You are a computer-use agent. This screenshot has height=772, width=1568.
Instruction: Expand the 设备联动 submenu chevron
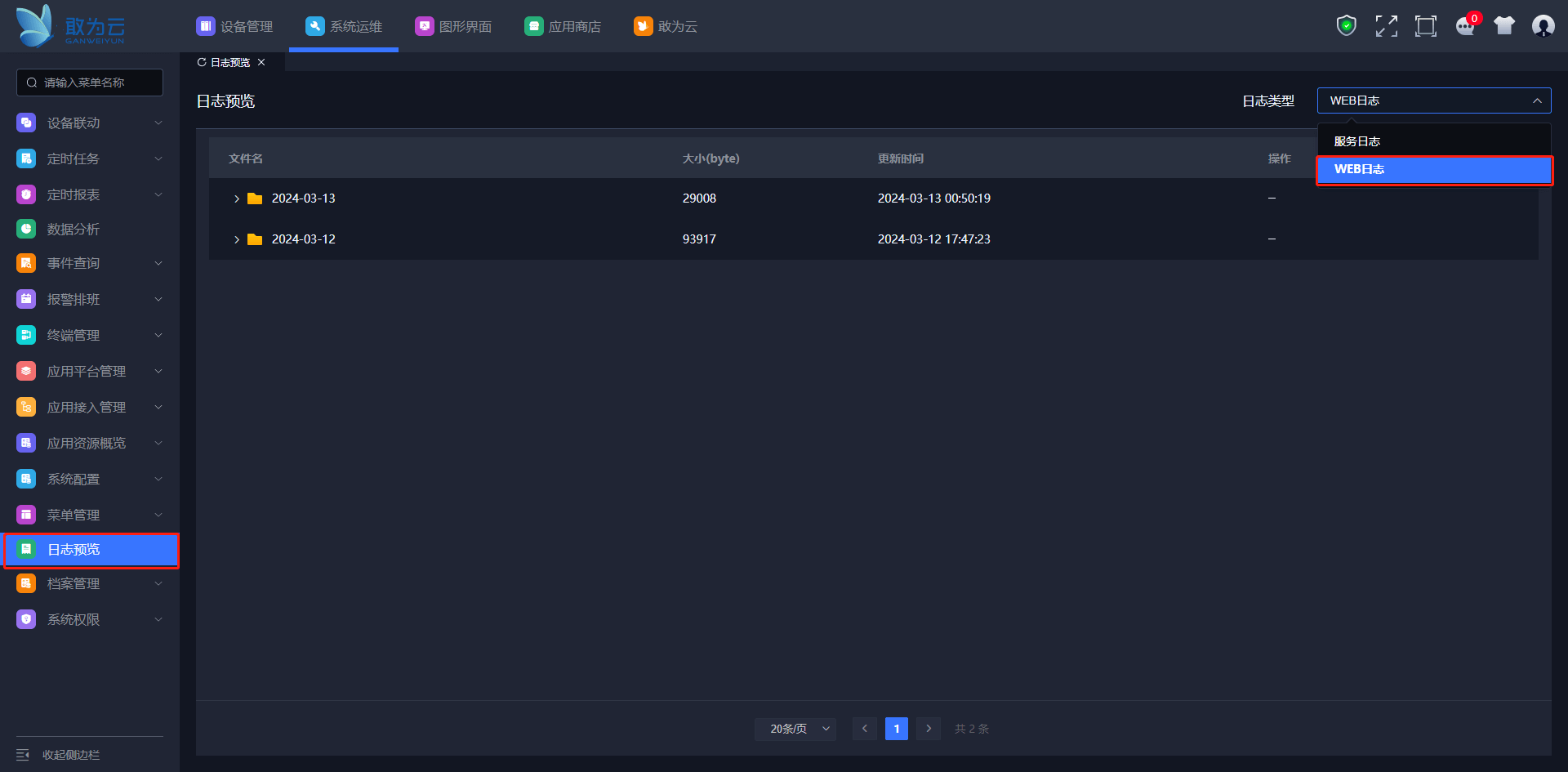tap(158, 123)
